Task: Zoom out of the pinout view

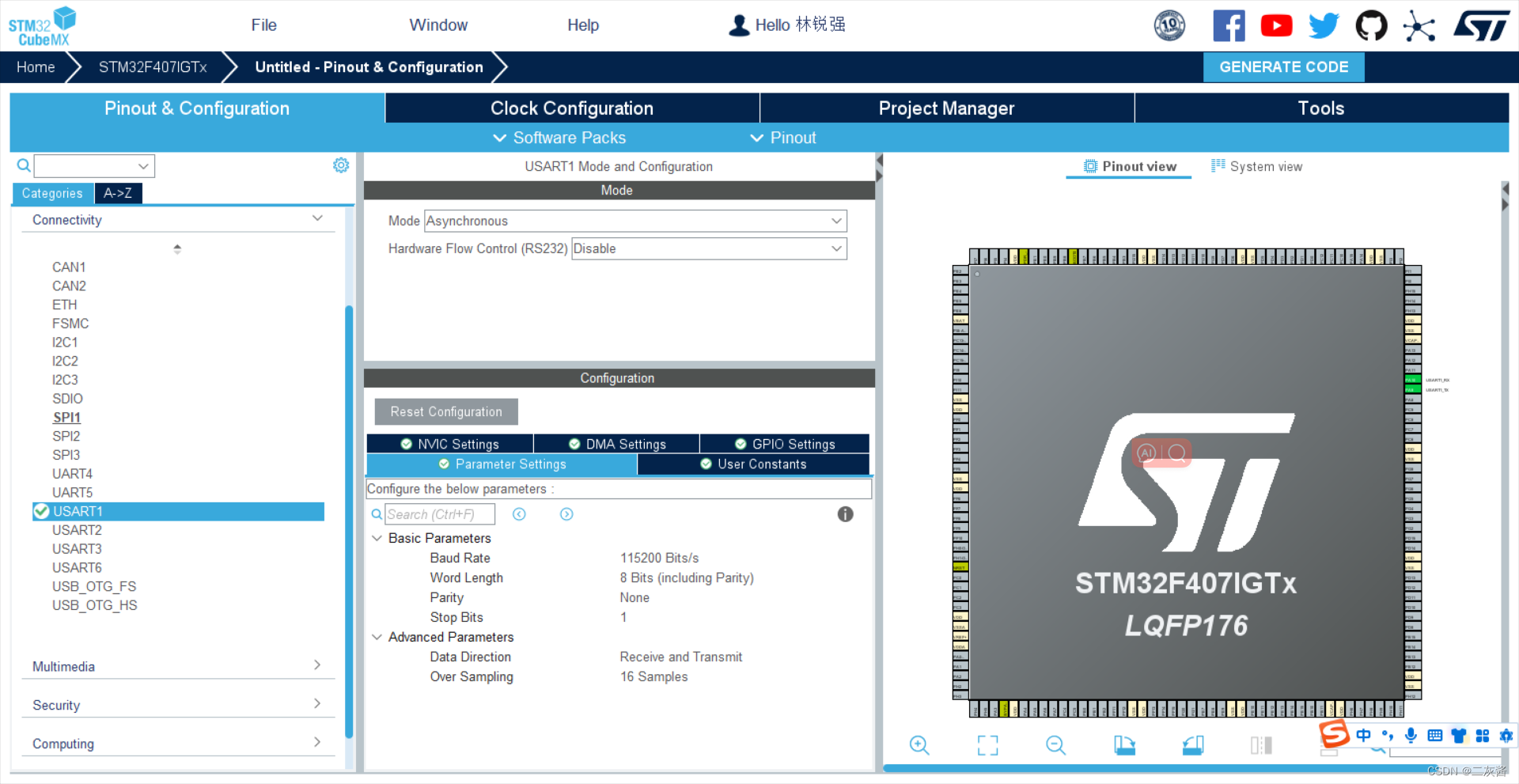Action: click(1056, 744)
